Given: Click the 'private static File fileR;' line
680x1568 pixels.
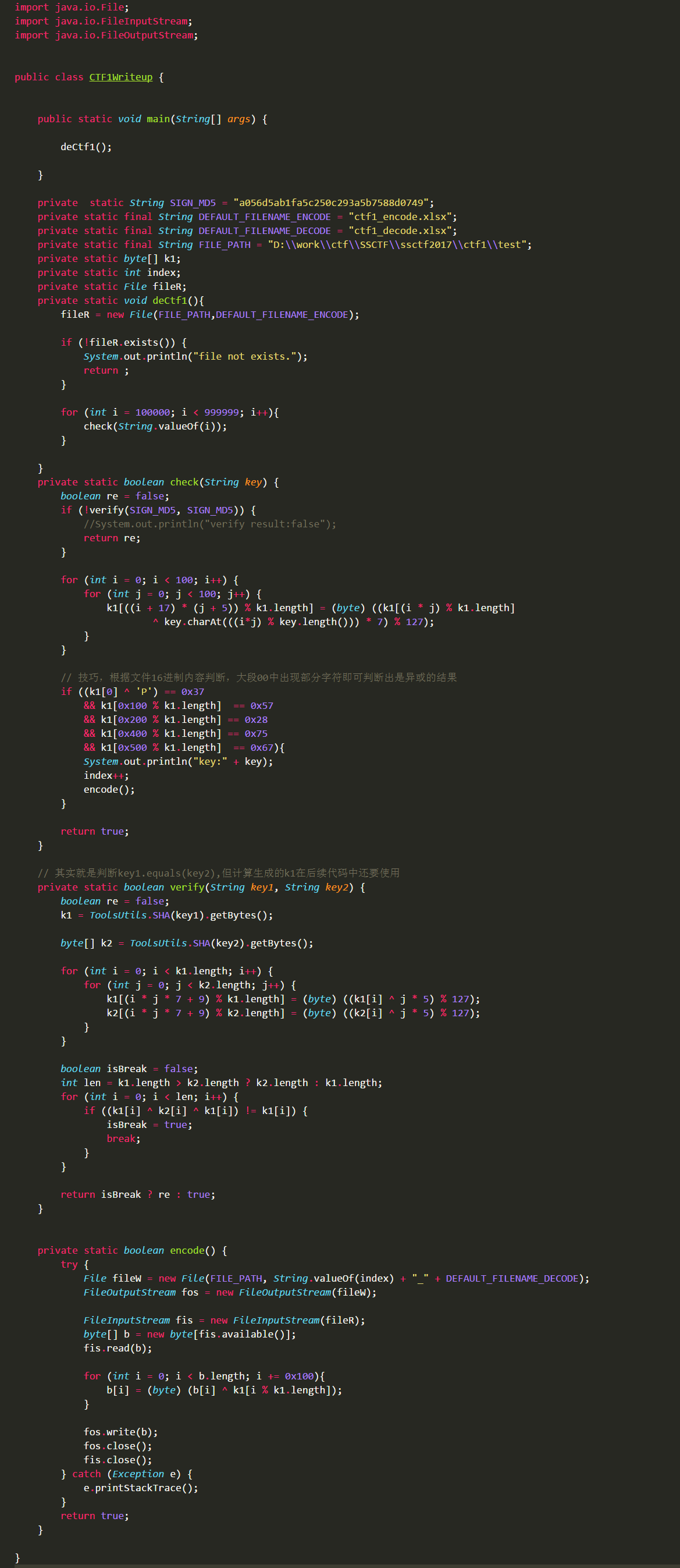Looking at the screenshot, I should click(112, 287).
